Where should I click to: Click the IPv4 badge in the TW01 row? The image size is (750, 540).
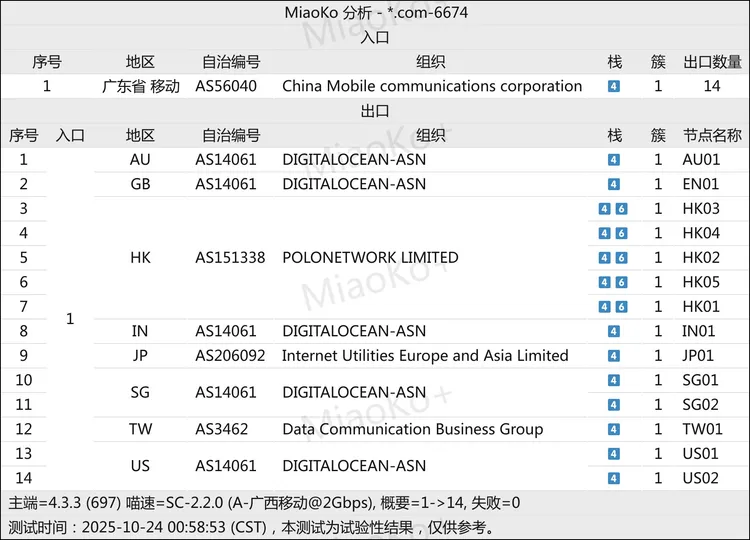[614, 429]
